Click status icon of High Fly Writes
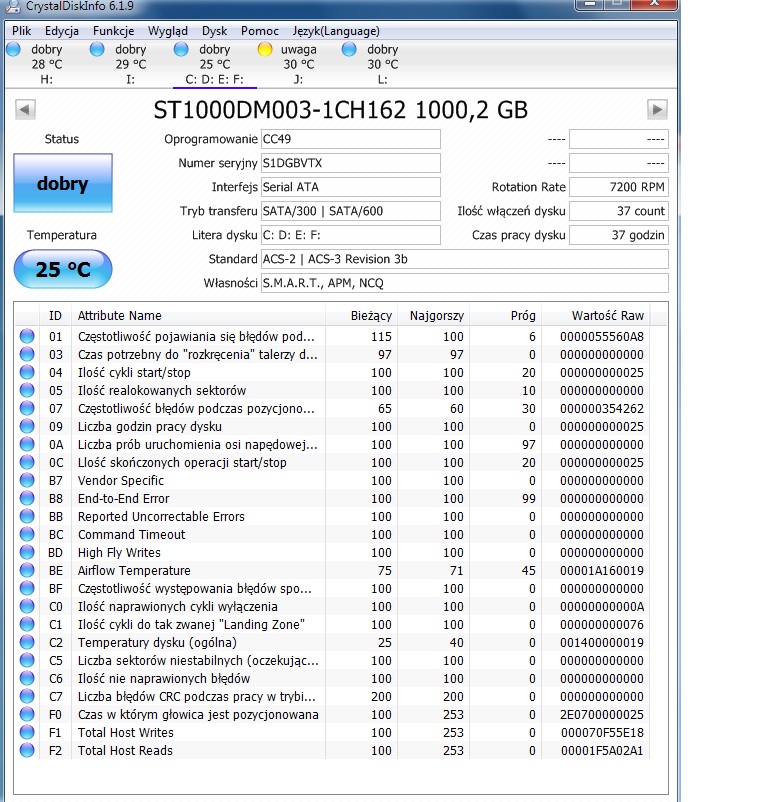Image resolution: width=768 pixels, height=802 pixels. coord(27,552)
